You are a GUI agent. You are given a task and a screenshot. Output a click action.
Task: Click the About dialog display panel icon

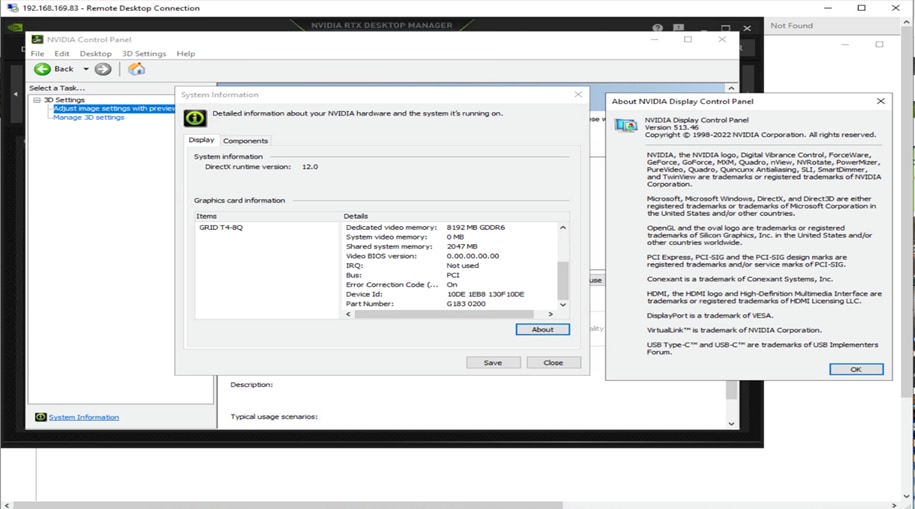626,125
